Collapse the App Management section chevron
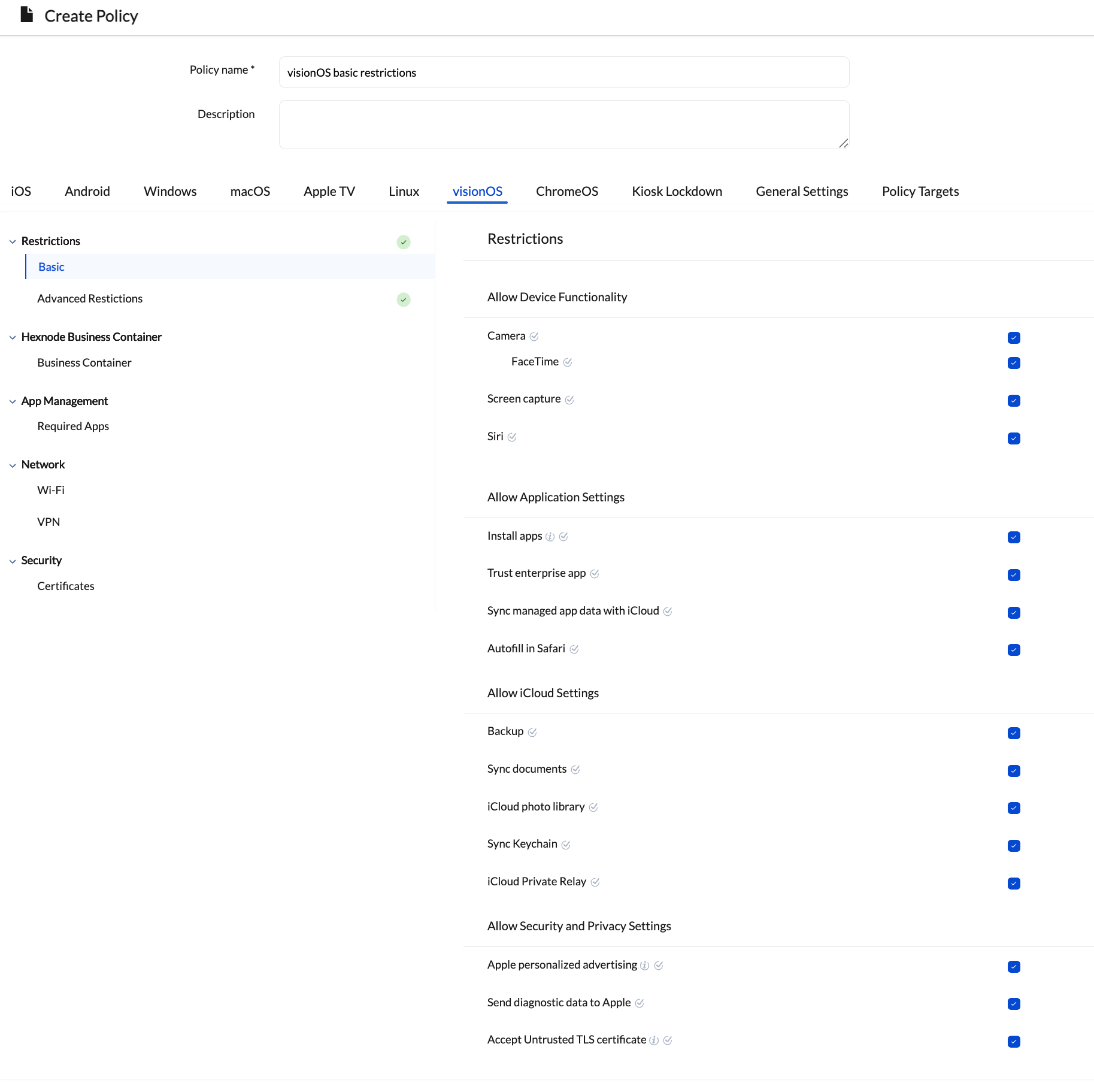 pos(13,402)
